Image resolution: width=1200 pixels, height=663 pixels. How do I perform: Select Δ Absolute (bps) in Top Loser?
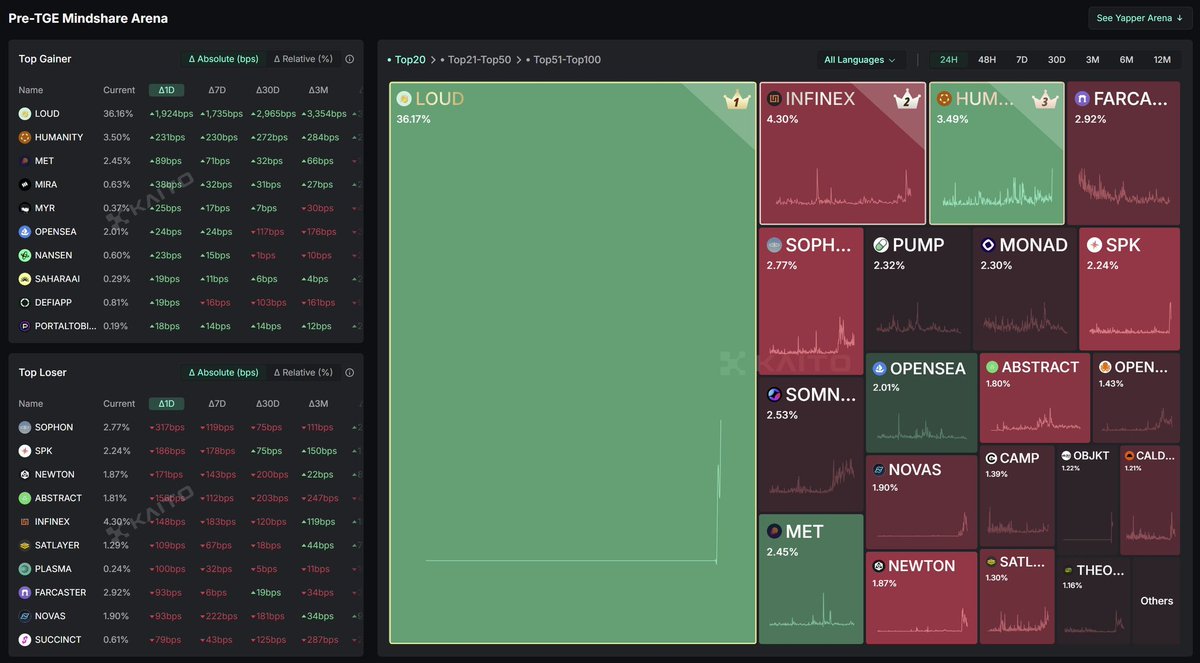[223, 372]
